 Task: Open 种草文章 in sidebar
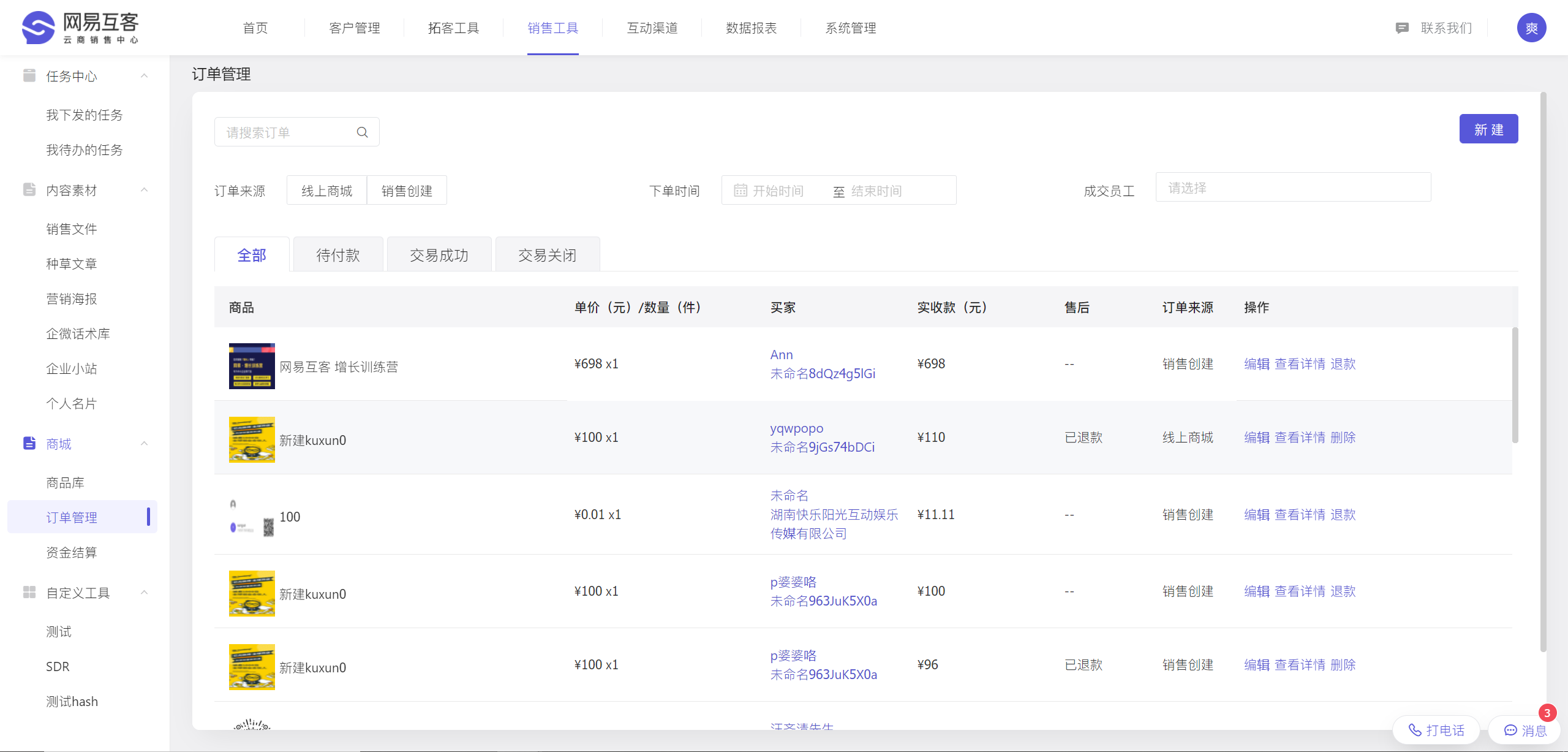[72, 264]
